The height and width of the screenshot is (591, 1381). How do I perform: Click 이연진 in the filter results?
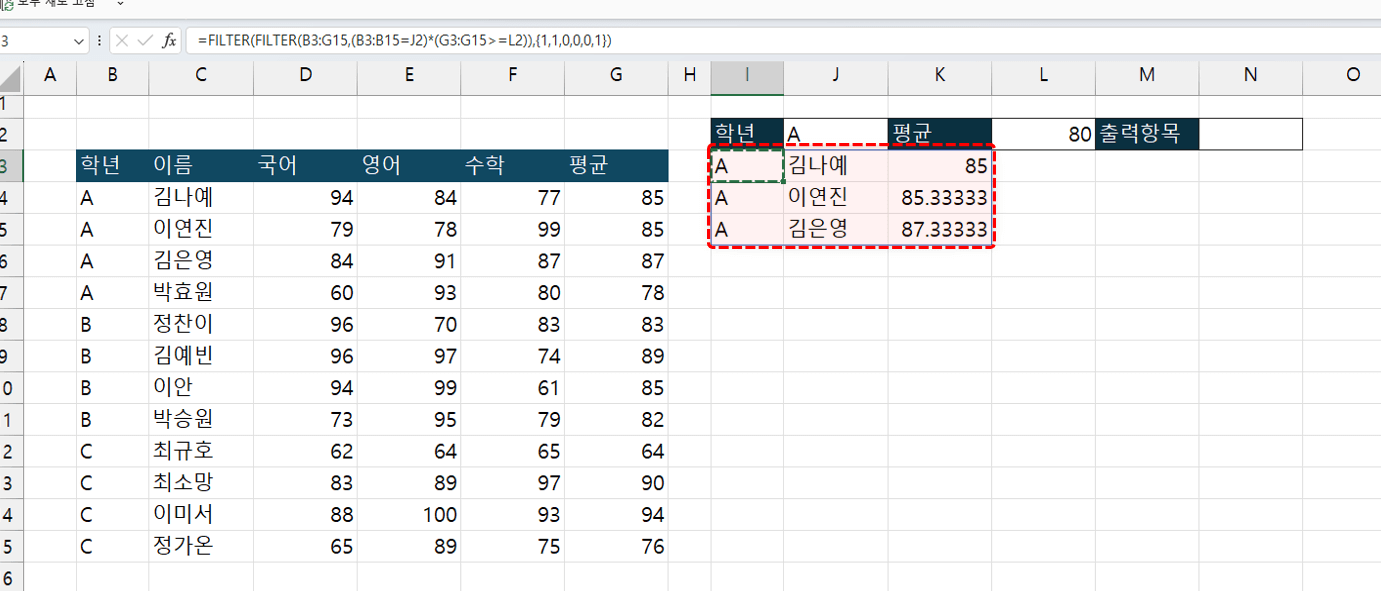pyautogui.click(x=836, y=198)
